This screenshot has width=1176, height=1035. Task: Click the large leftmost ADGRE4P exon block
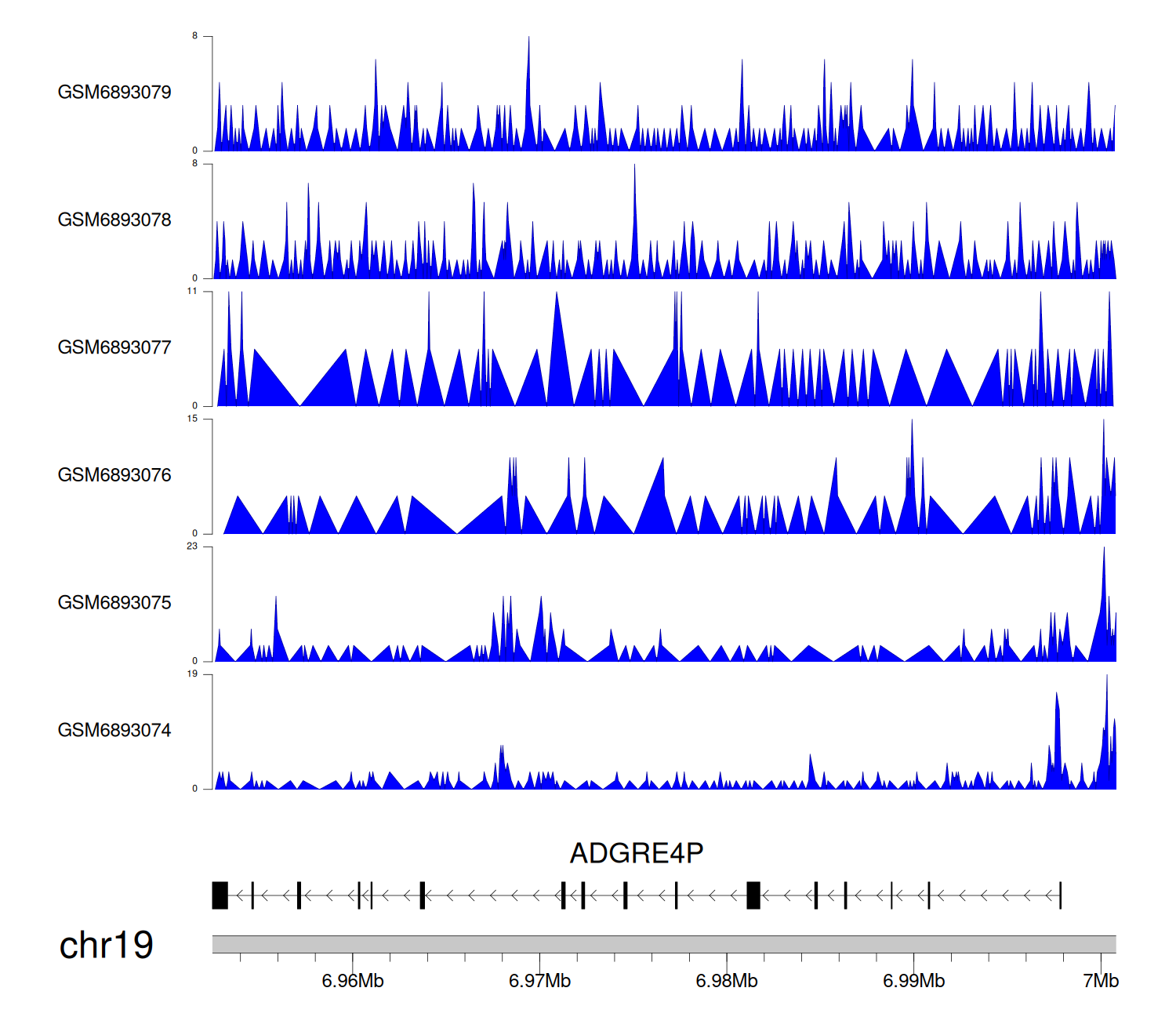coord(220,895)
